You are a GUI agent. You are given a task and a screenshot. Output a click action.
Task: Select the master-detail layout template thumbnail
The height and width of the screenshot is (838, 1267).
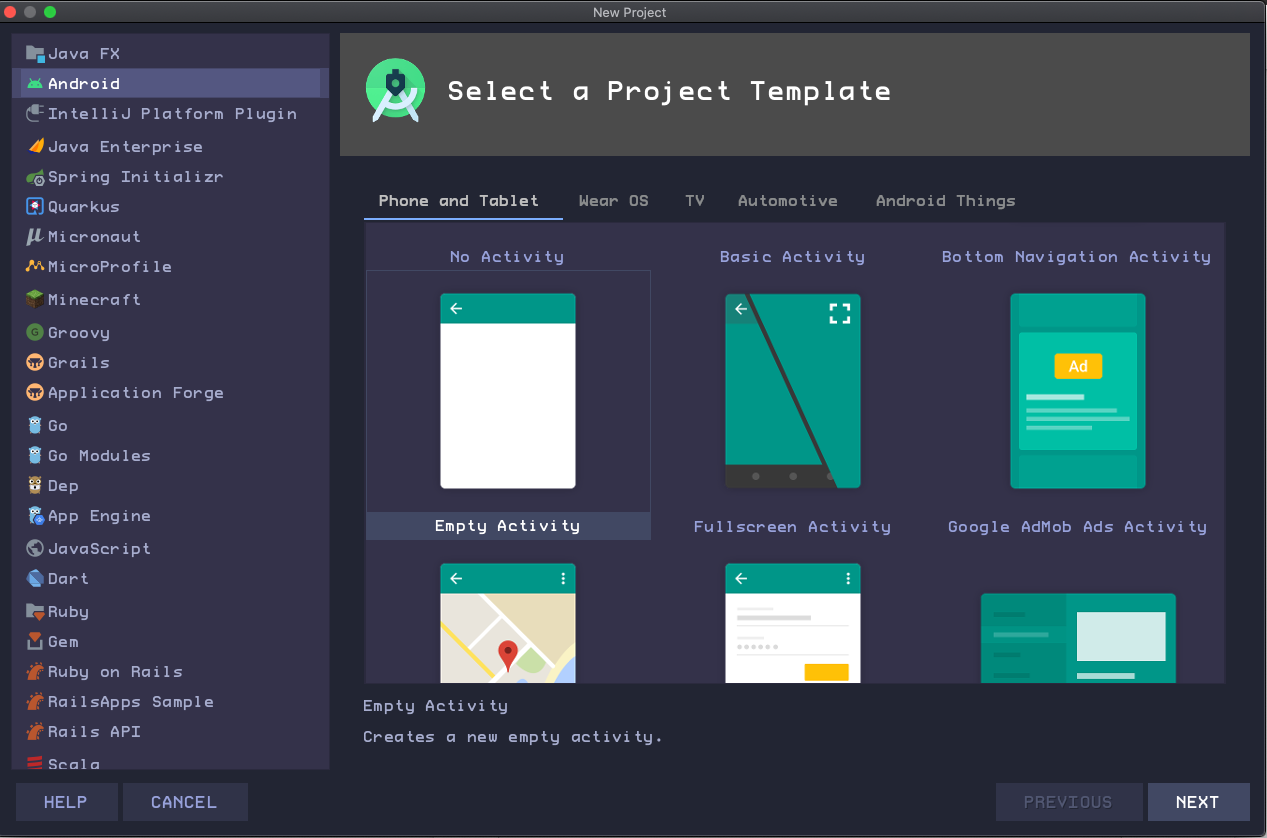(x=1078, y=638)
